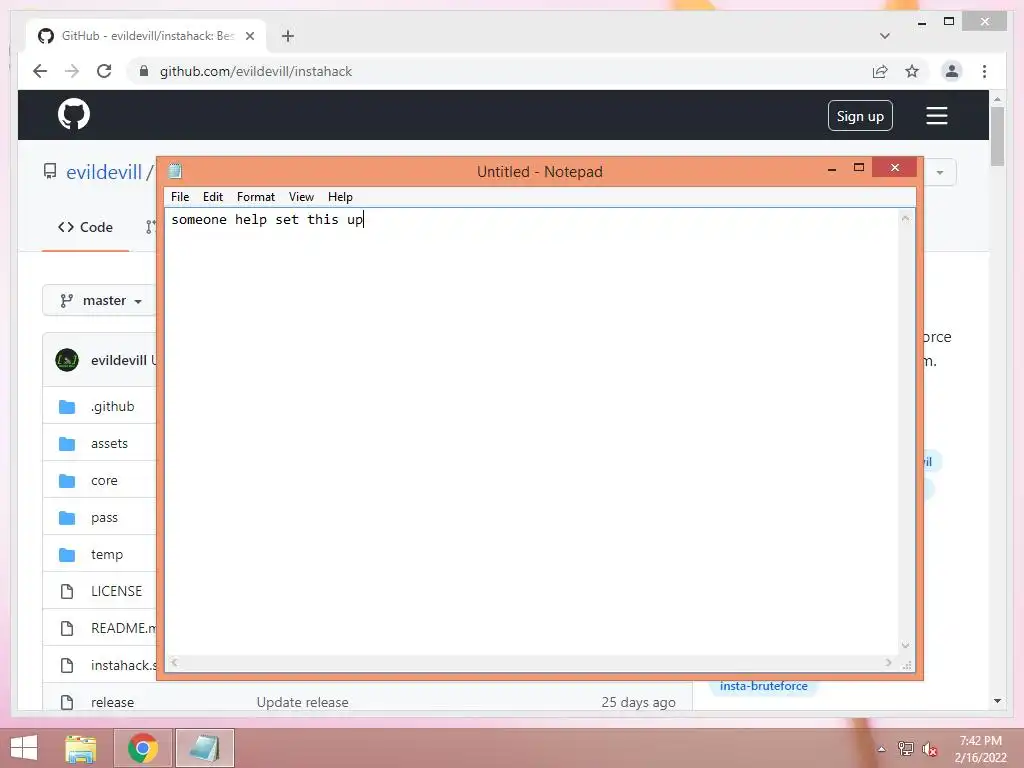Open Notepad File menu
This screenshot has width=1024, height=768.
pos(180,197)
